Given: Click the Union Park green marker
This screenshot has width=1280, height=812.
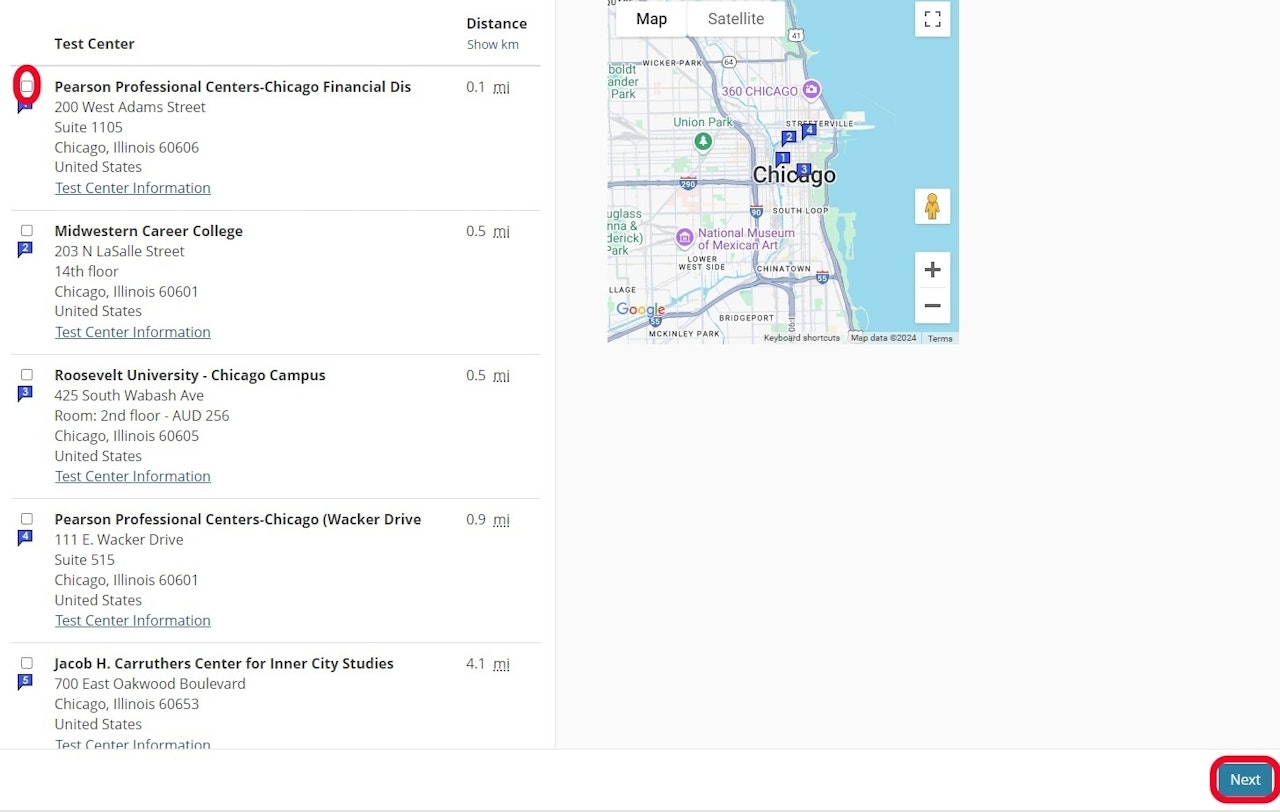Looking at the screenshot, I should (703, 141).
